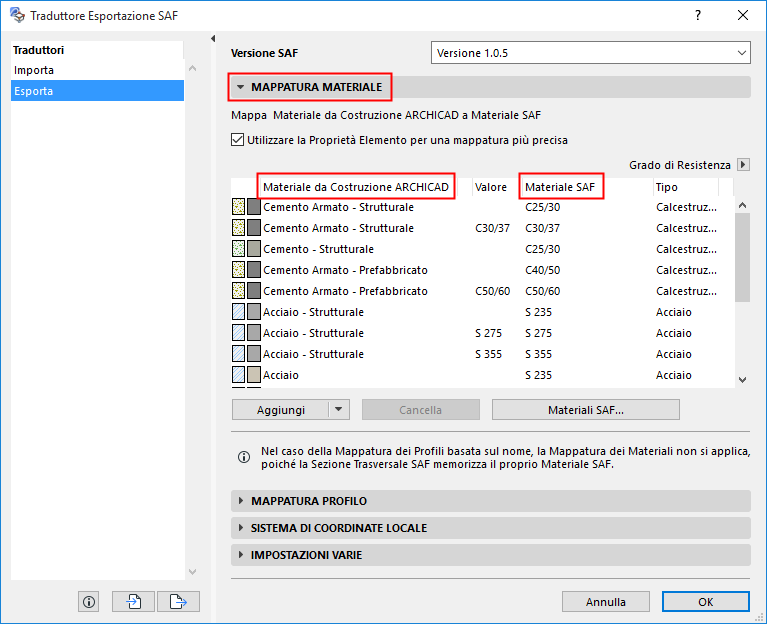Click hatch icon of Acciaio - Strutturale S 355 row

point(238,354)
